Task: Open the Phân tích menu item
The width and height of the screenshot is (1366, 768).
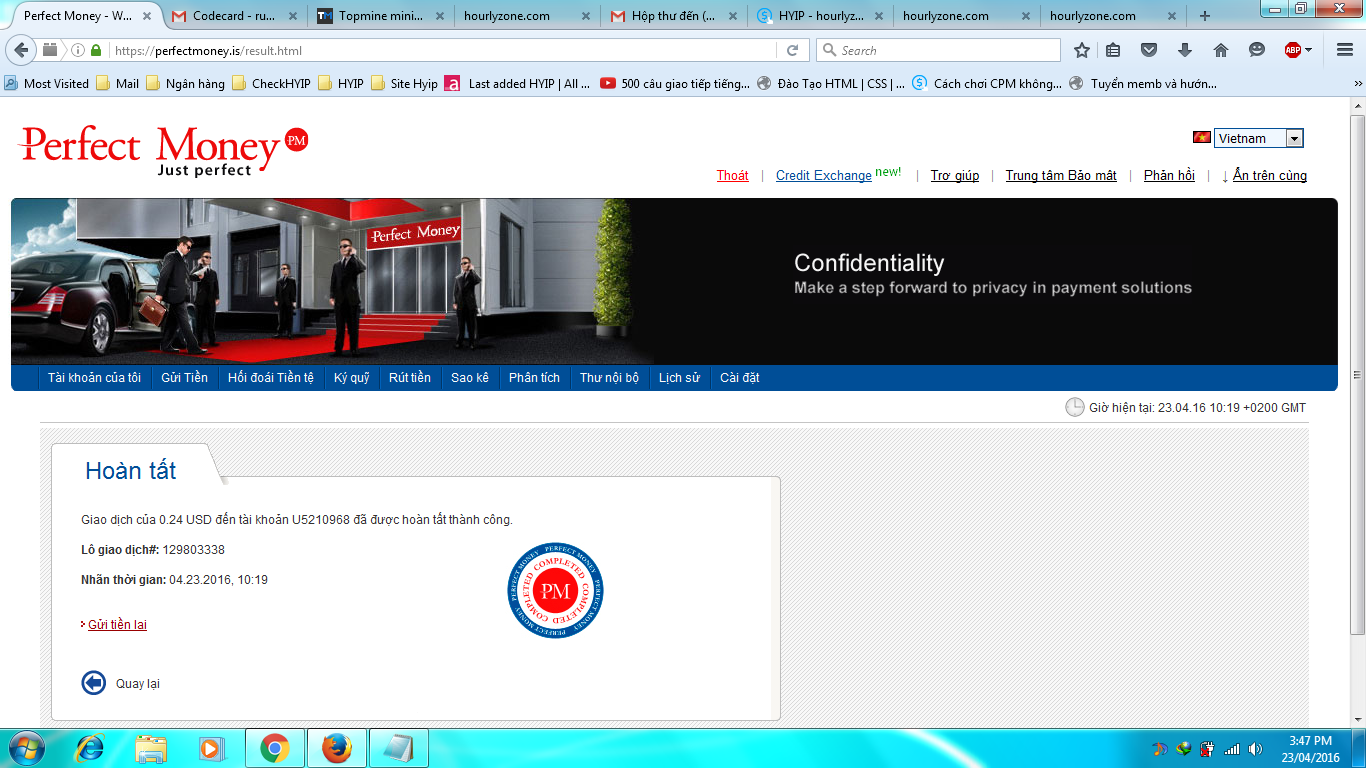Action: point(534,377)
